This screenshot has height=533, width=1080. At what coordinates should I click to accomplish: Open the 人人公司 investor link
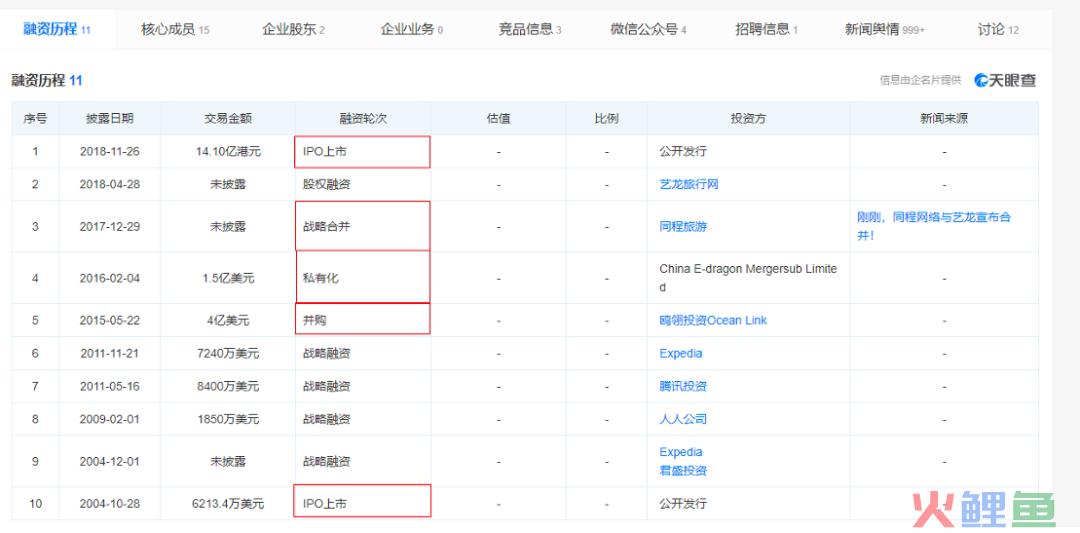click(x=683, y=419)
